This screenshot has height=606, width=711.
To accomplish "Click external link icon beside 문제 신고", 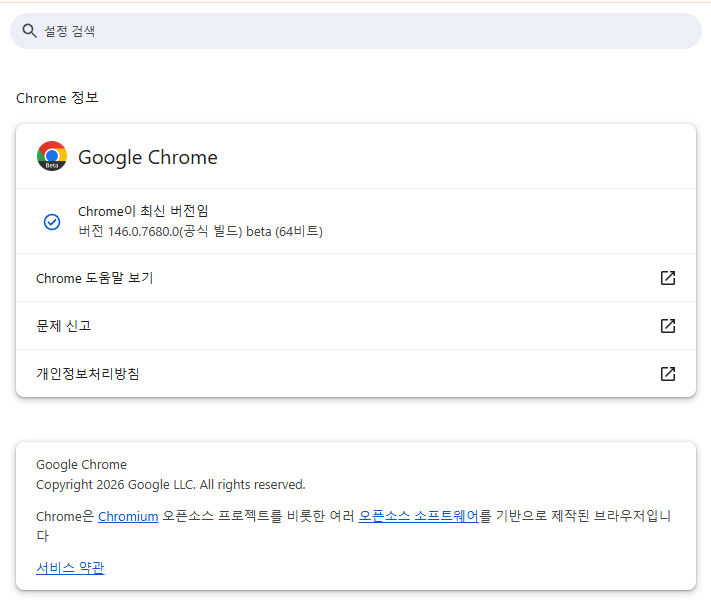I will point(668,326).
